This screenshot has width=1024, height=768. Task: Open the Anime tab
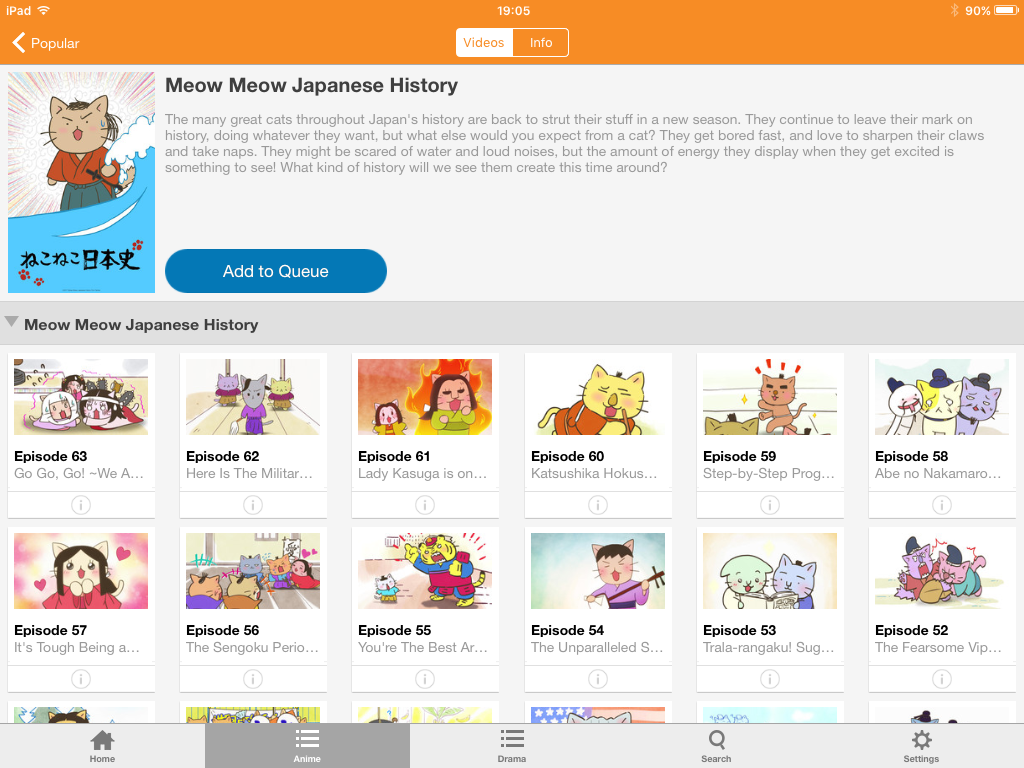click(x=307, y=746)
